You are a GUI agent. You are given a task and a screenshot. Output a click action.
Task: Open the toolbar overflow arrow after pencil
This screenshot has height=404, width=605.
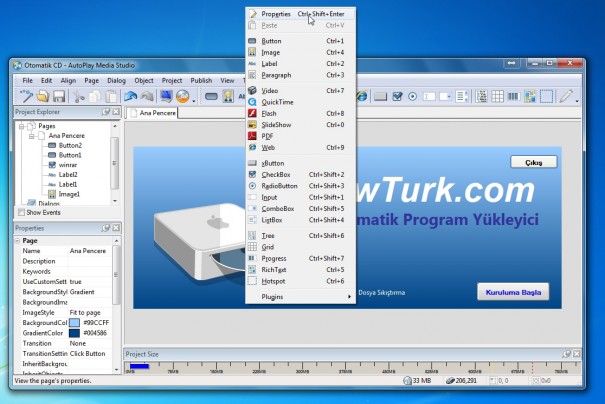click(577, 101)
